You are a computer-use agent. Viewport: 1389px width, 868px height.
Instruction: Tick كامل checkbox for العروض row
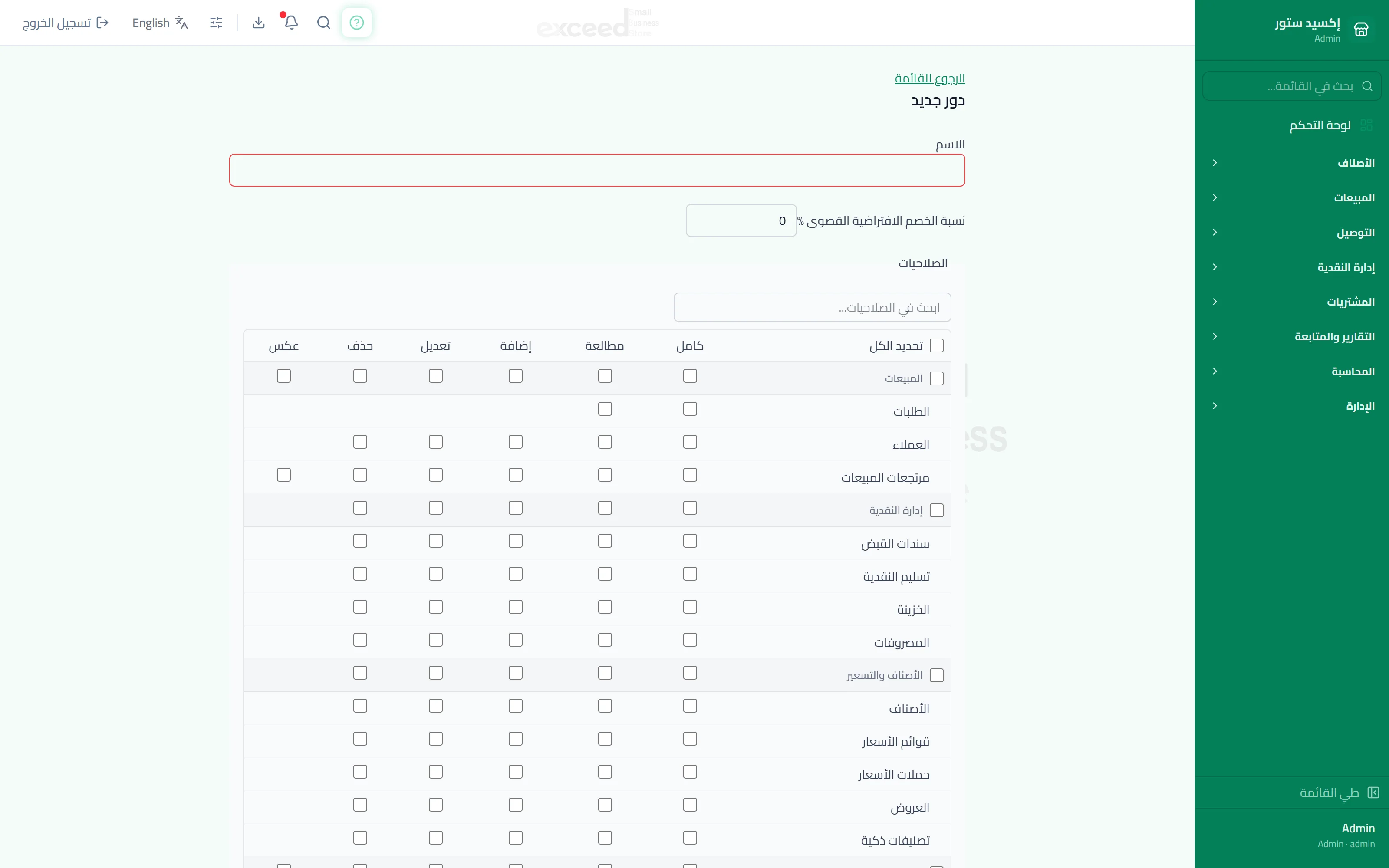(690, 805)
